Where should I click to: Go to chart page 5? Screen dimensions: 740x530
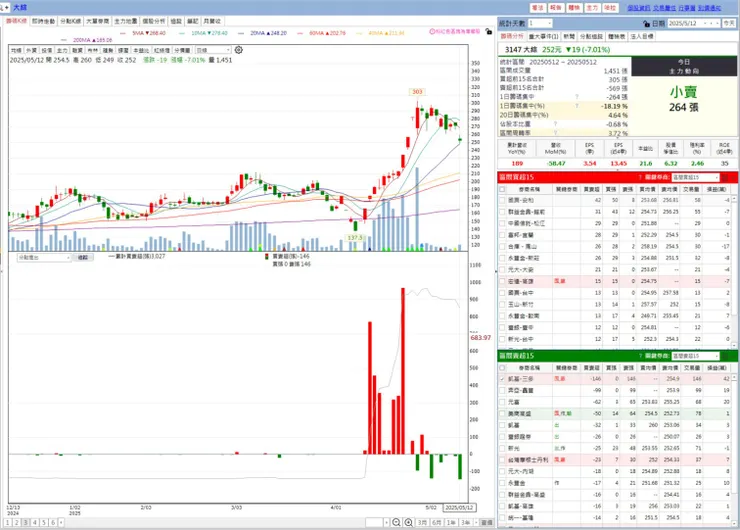[43, 522]
